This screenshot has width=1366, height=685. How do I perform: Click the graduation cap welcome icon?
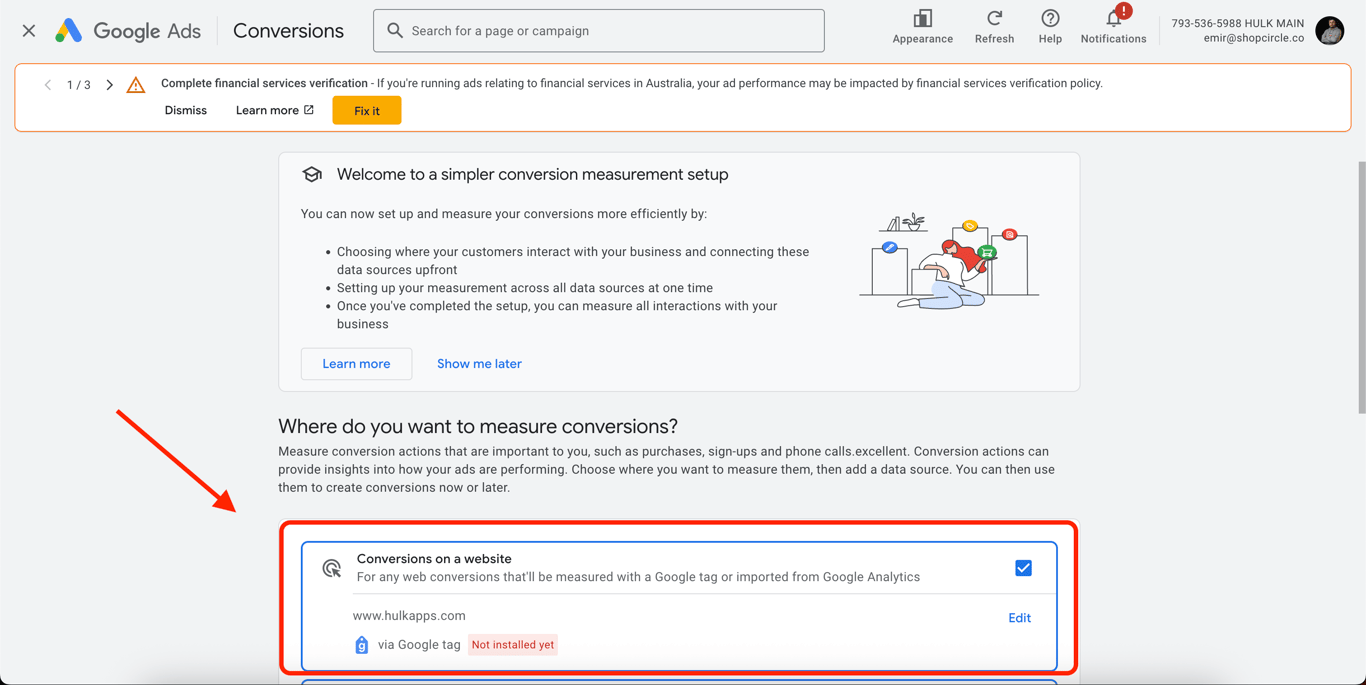point(312,174)
